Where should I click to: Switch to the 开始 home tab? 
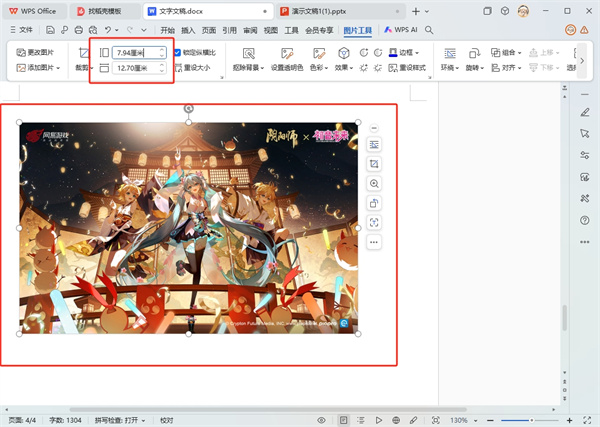[168, 30]
